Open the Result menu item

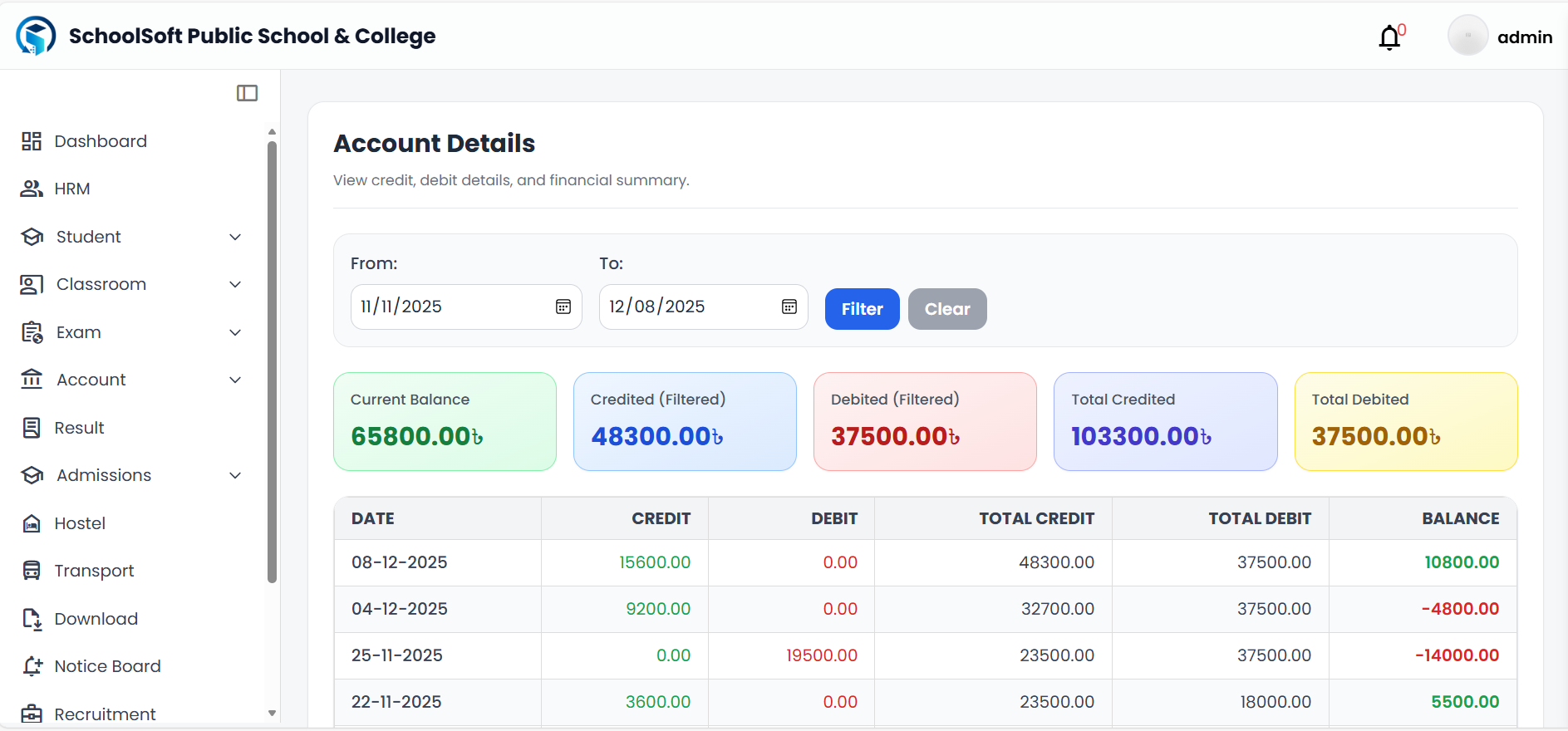pos(79,428)
